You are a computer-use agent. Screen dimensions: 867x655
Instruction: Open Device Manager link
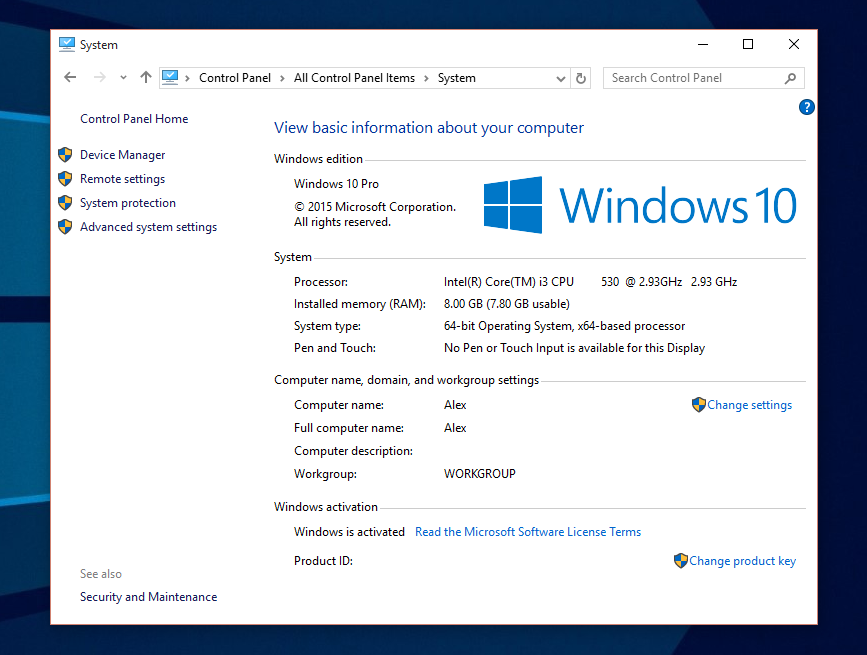click(122, 155)
